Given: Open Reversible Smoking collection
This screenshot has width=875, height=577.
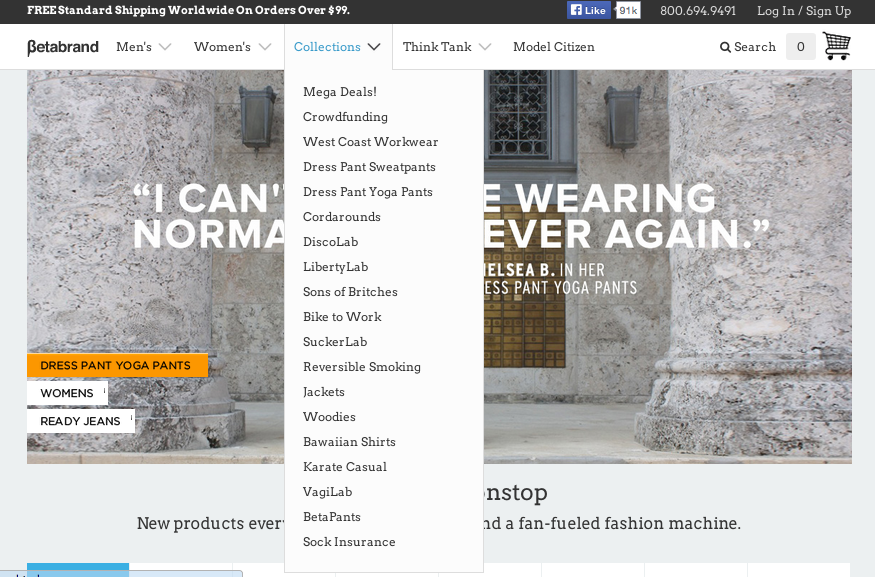Looking at the screenshot, I should coord(362,367).
